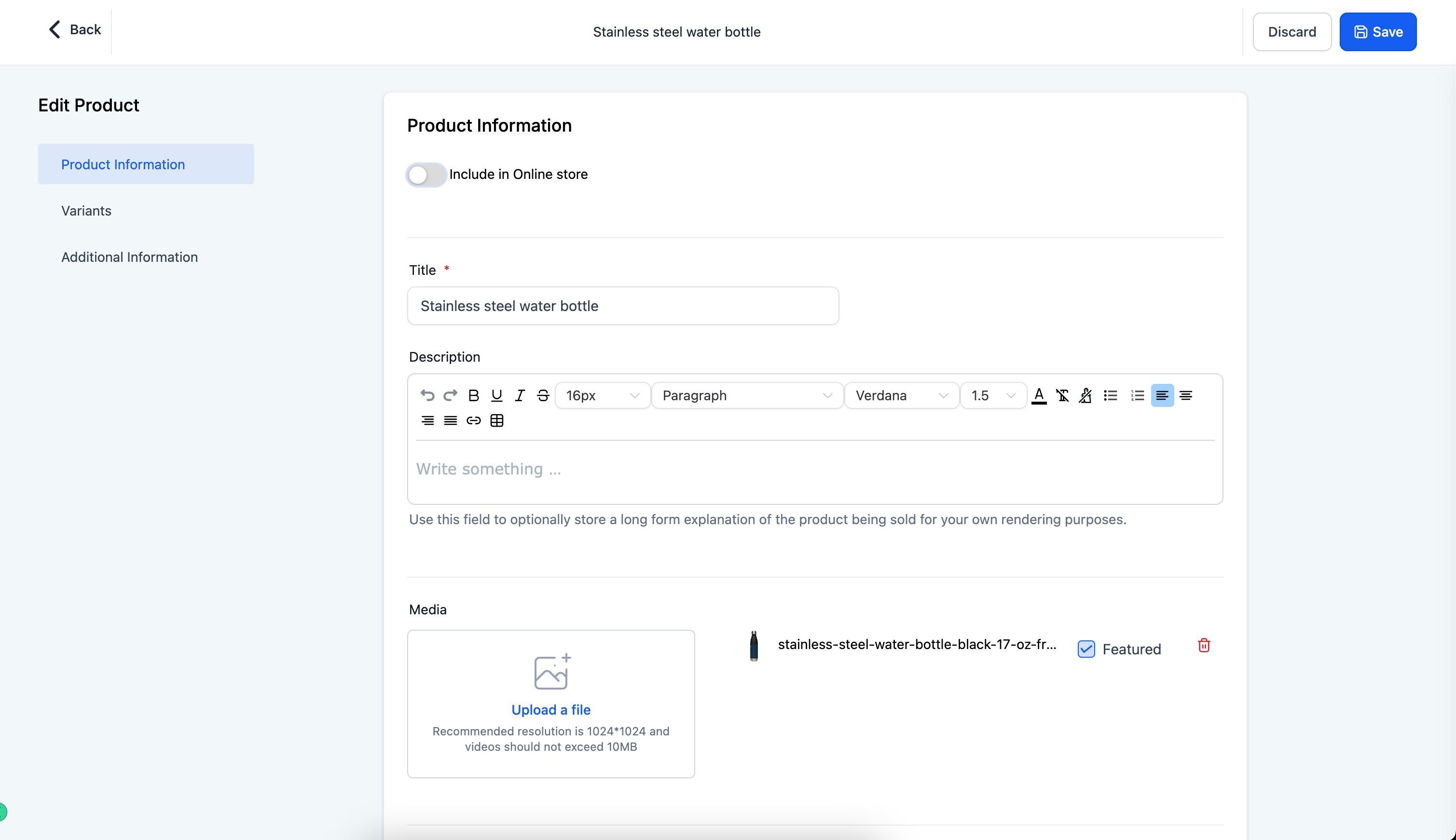
Task: Insert a hyperlink in description
Action: [x=473, y=420]
